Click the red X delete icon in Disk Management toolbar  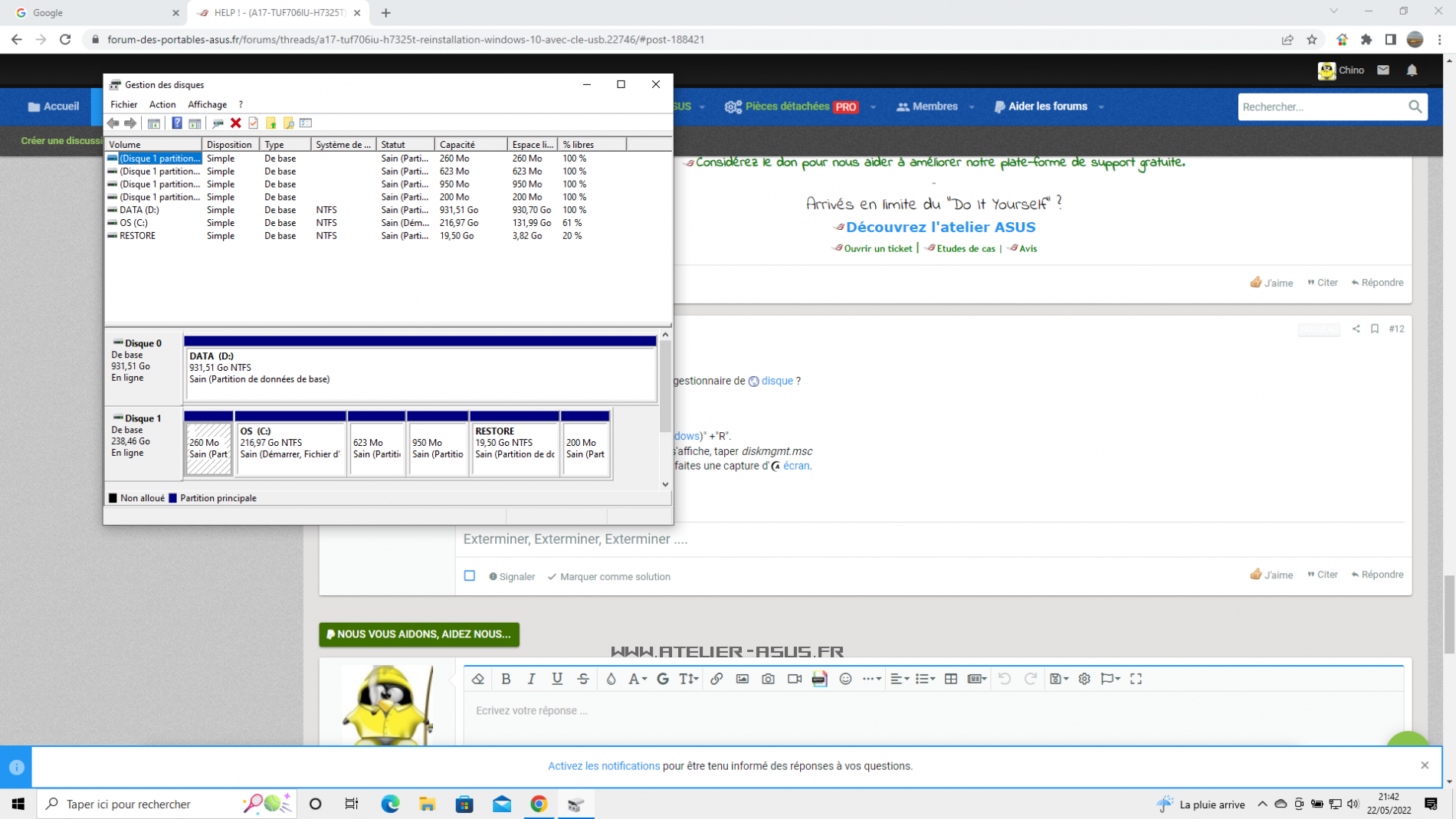236,123
